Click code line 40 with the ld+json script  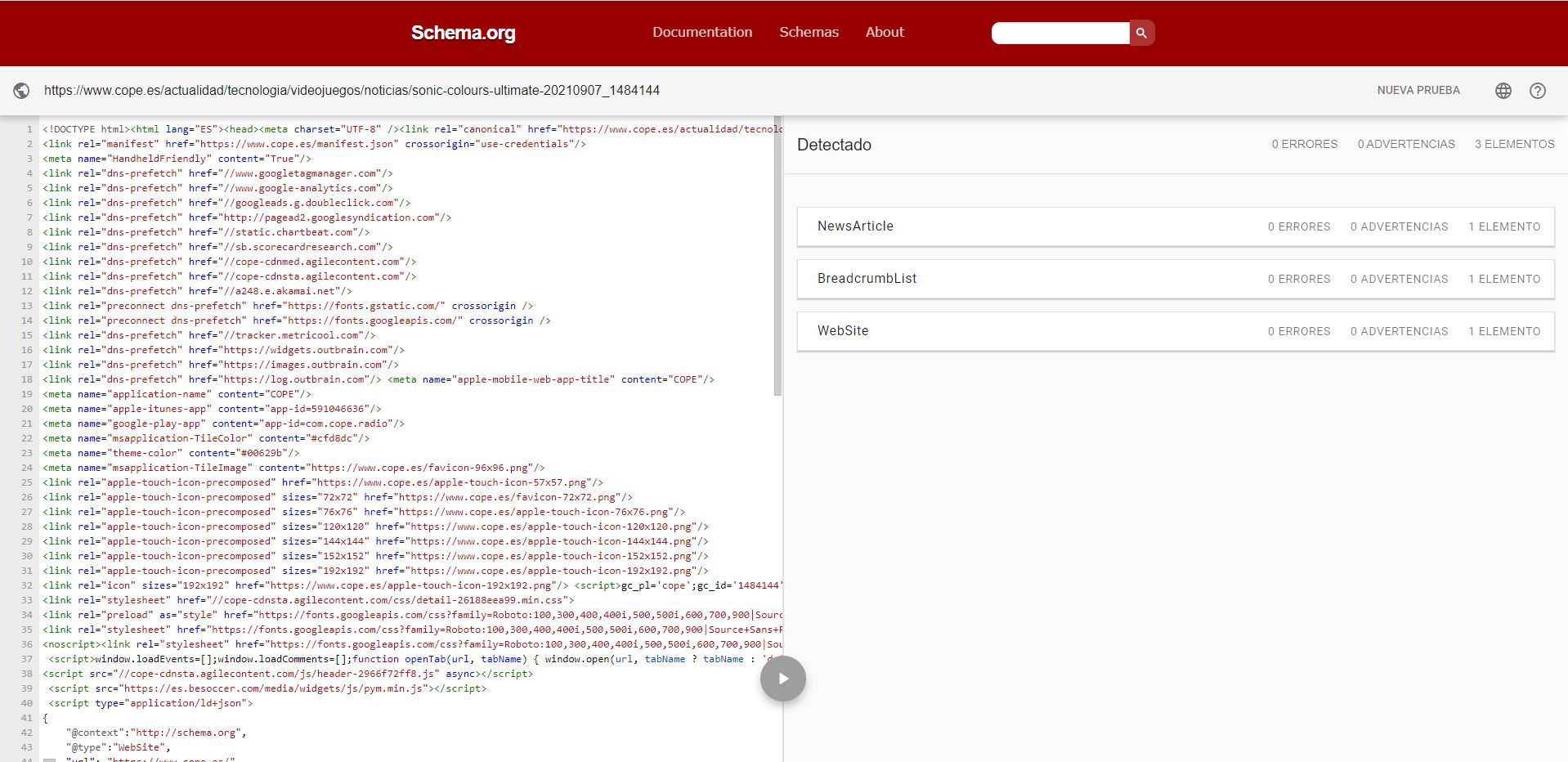pos(151,703)
